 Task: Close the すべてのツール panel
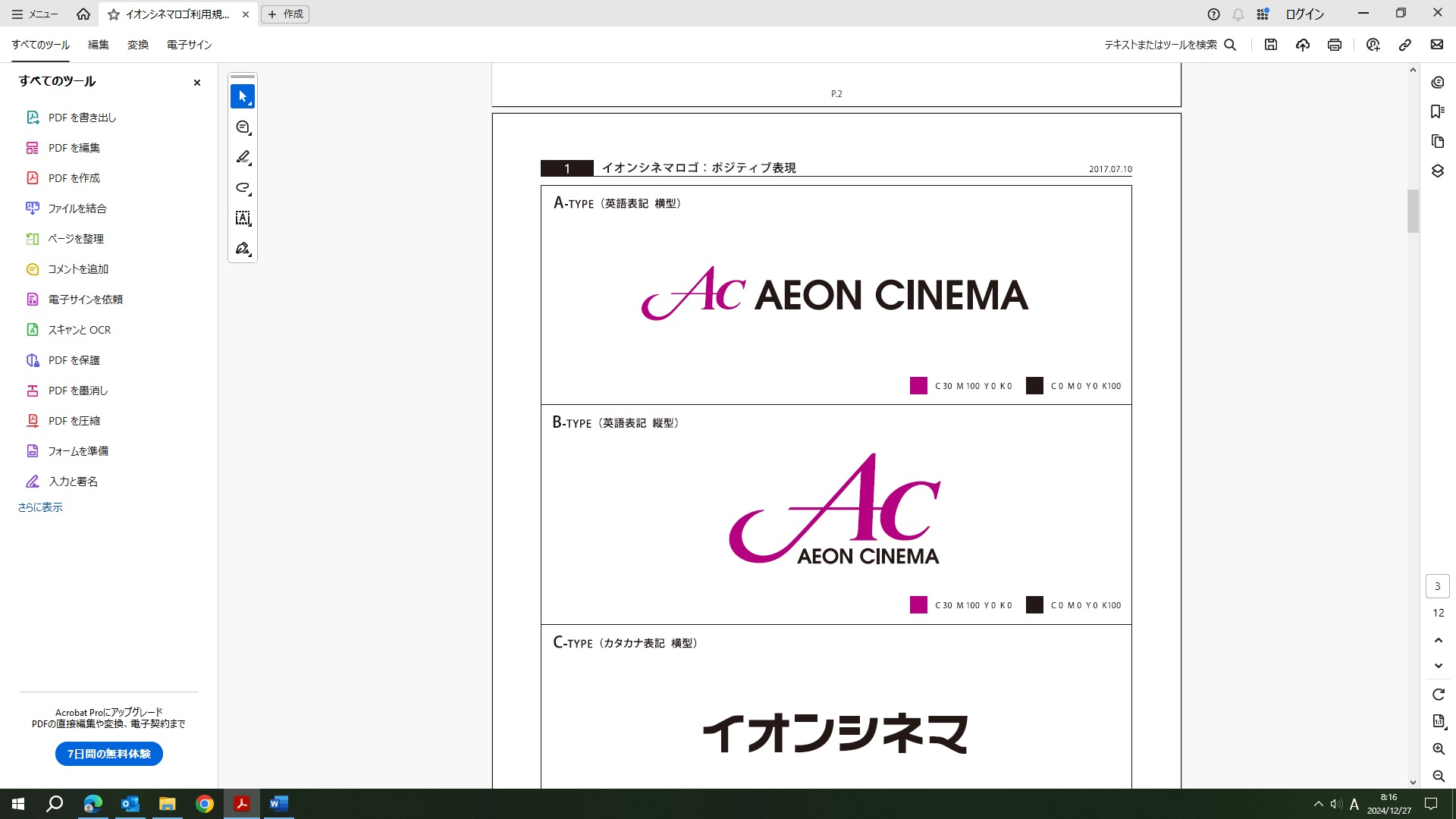coord(197,82)
